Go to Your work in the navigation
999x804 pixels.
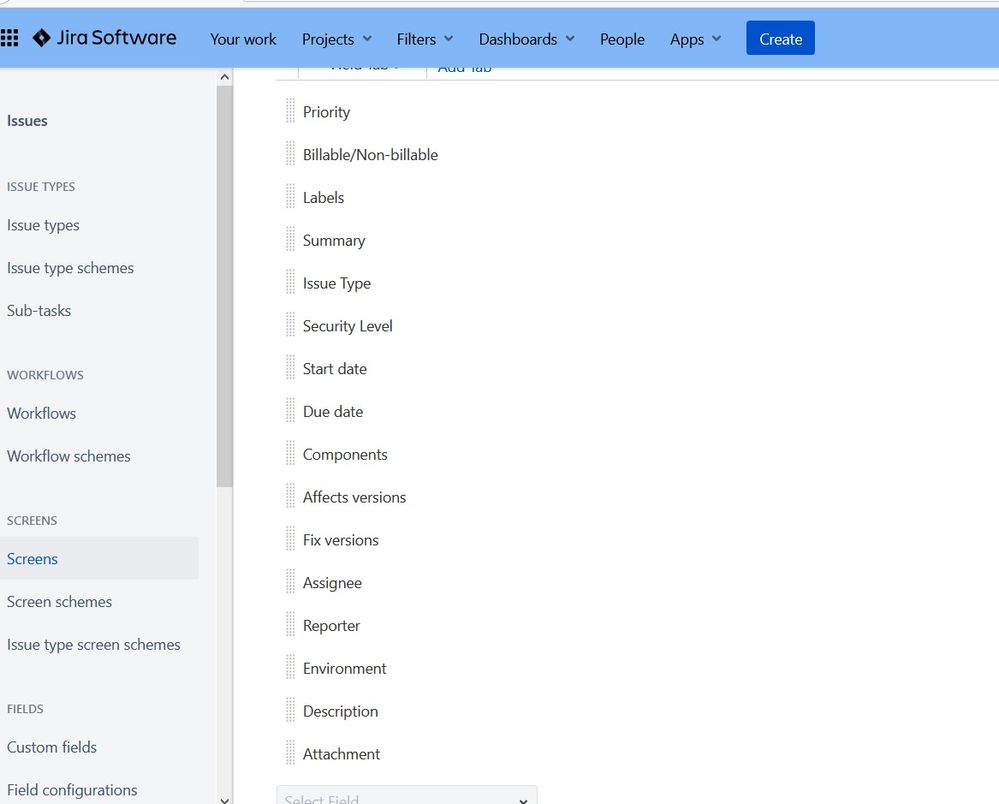pyautogui.click(x=242, y=39)
